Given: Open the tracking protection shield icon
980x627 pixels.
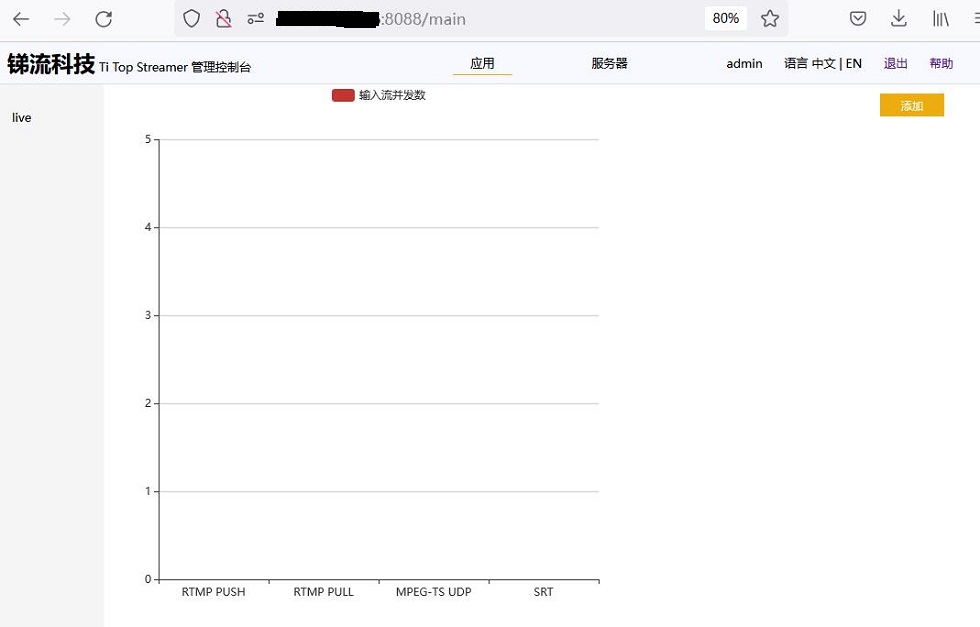Looking at the screenshot, I should coord(191,19).
